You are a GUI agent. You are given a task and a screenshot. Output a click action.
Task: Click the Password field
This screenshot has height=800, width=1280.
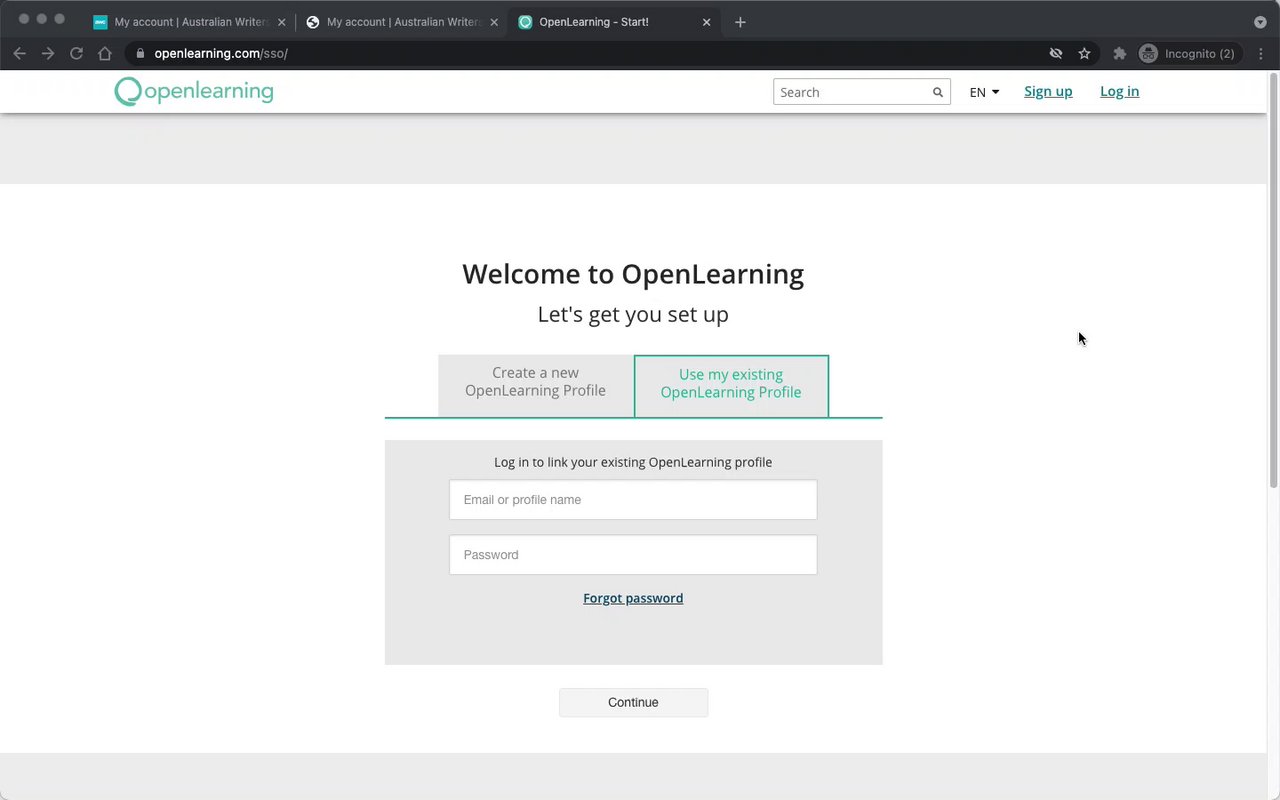coord(633,555)
